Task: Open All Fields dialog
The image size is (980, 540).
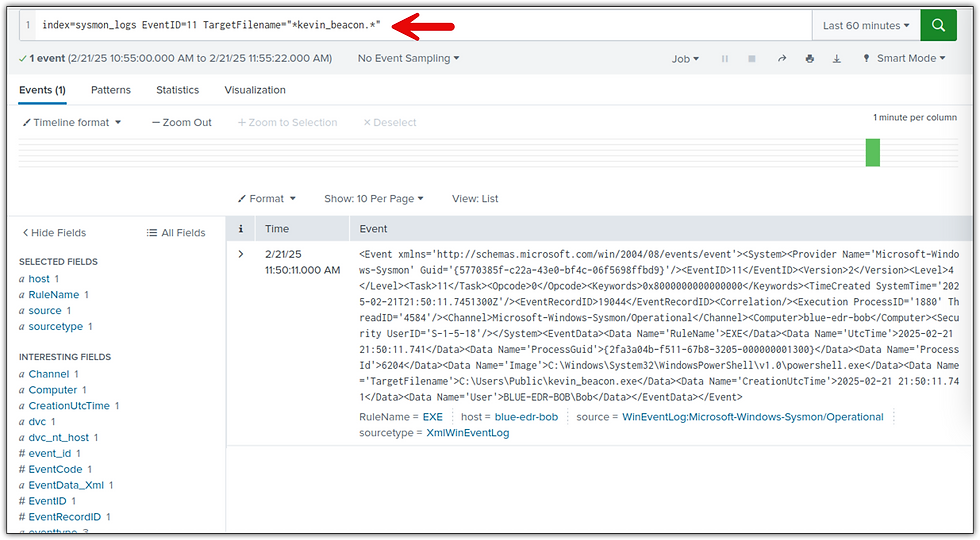Action: (176, 232)
